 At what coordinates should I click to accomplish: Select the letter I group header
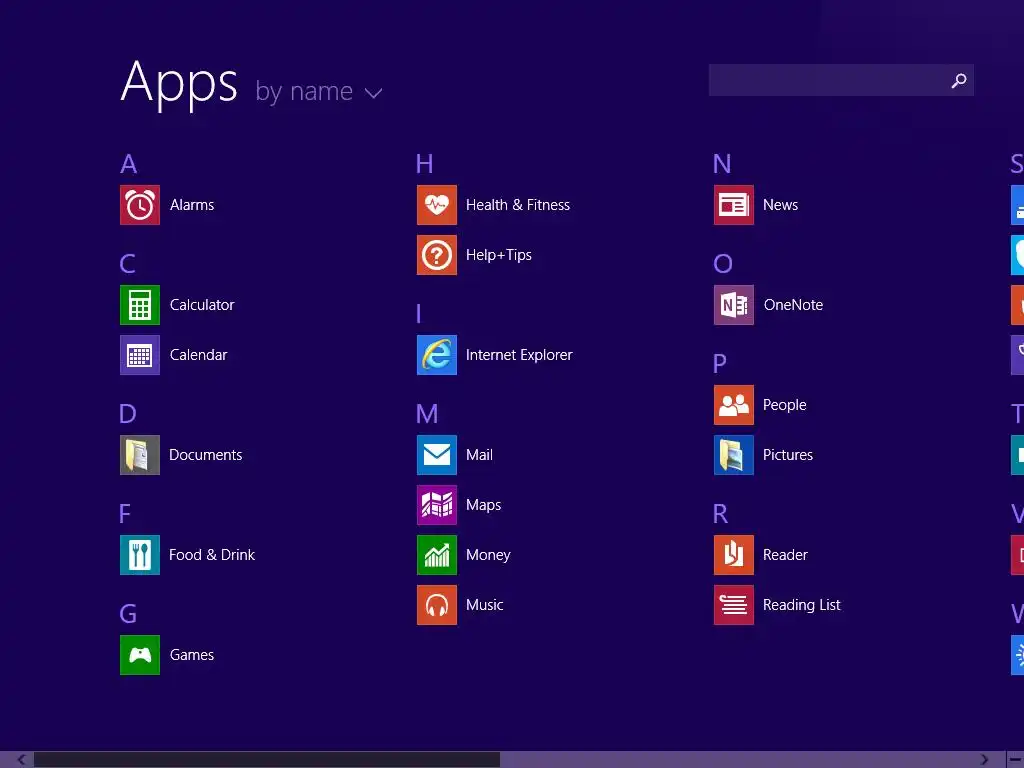(x=419, y=314)
